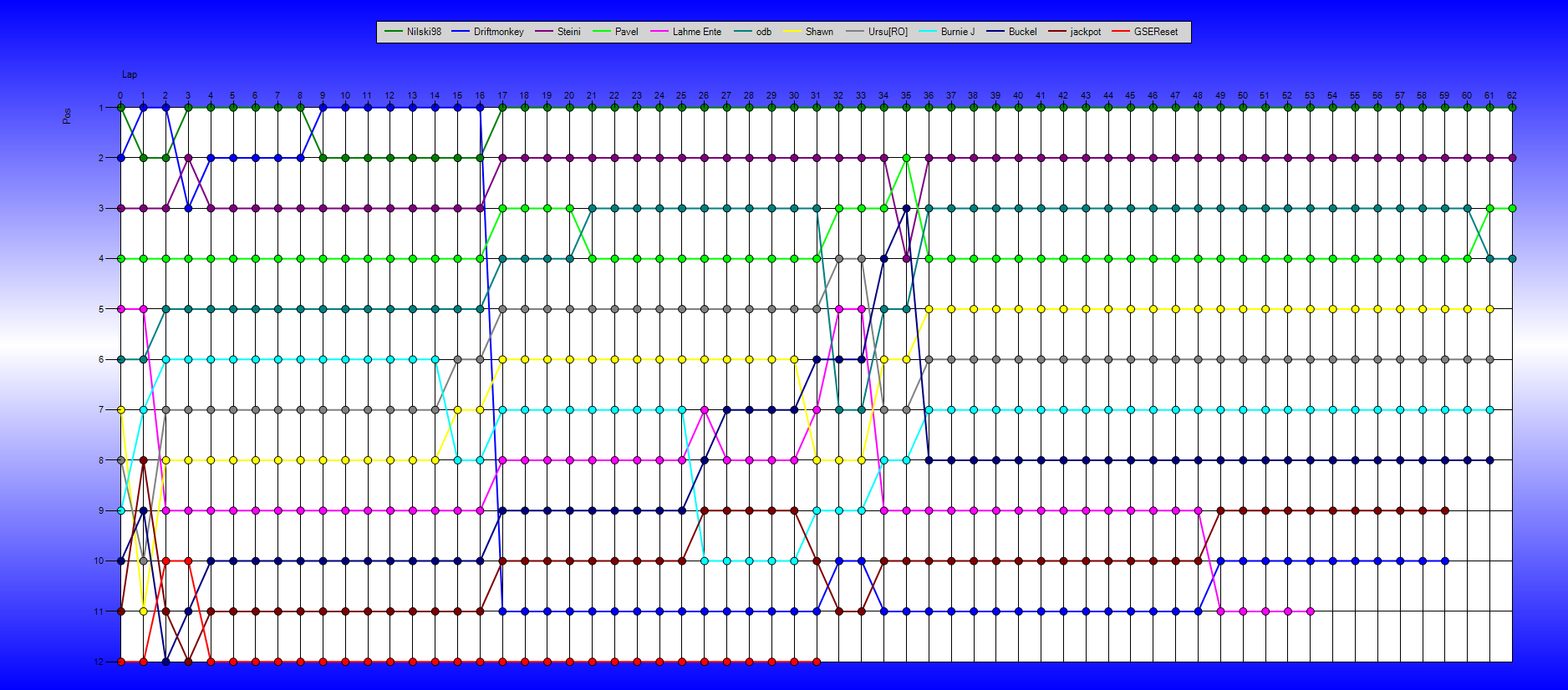Click lap number 17 on the axis

[502, 95]
